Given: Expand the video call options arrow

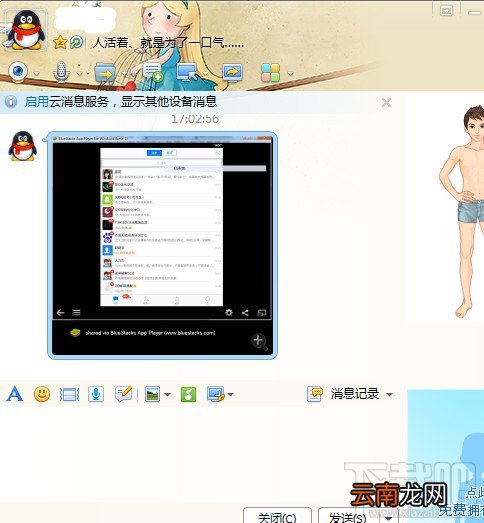Looking at the screenshot, I should click(x=37, y=73).
